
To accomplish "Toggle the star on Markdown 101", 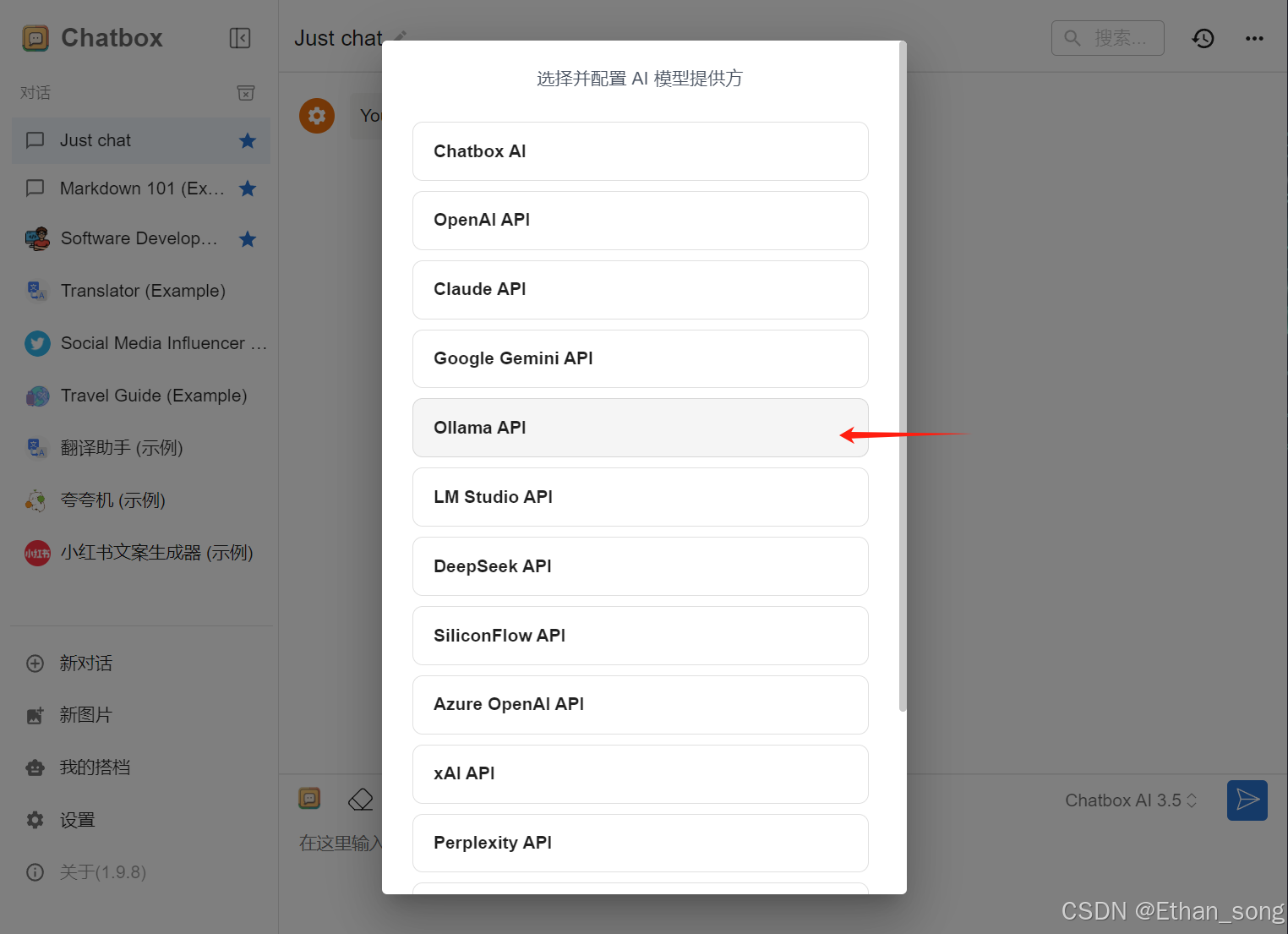I will pos(248,188).
